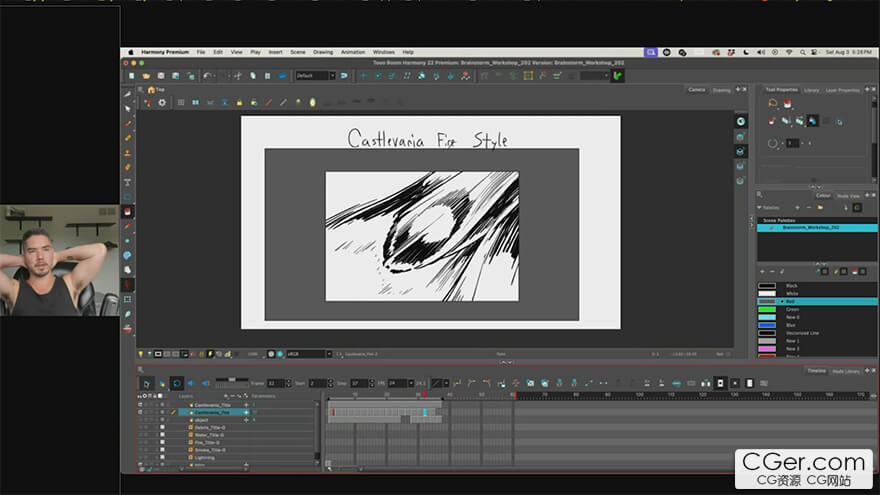Click the Reset View icon beside the camera view
This screenshot has height=495, width=880.
tap(741, 121)
